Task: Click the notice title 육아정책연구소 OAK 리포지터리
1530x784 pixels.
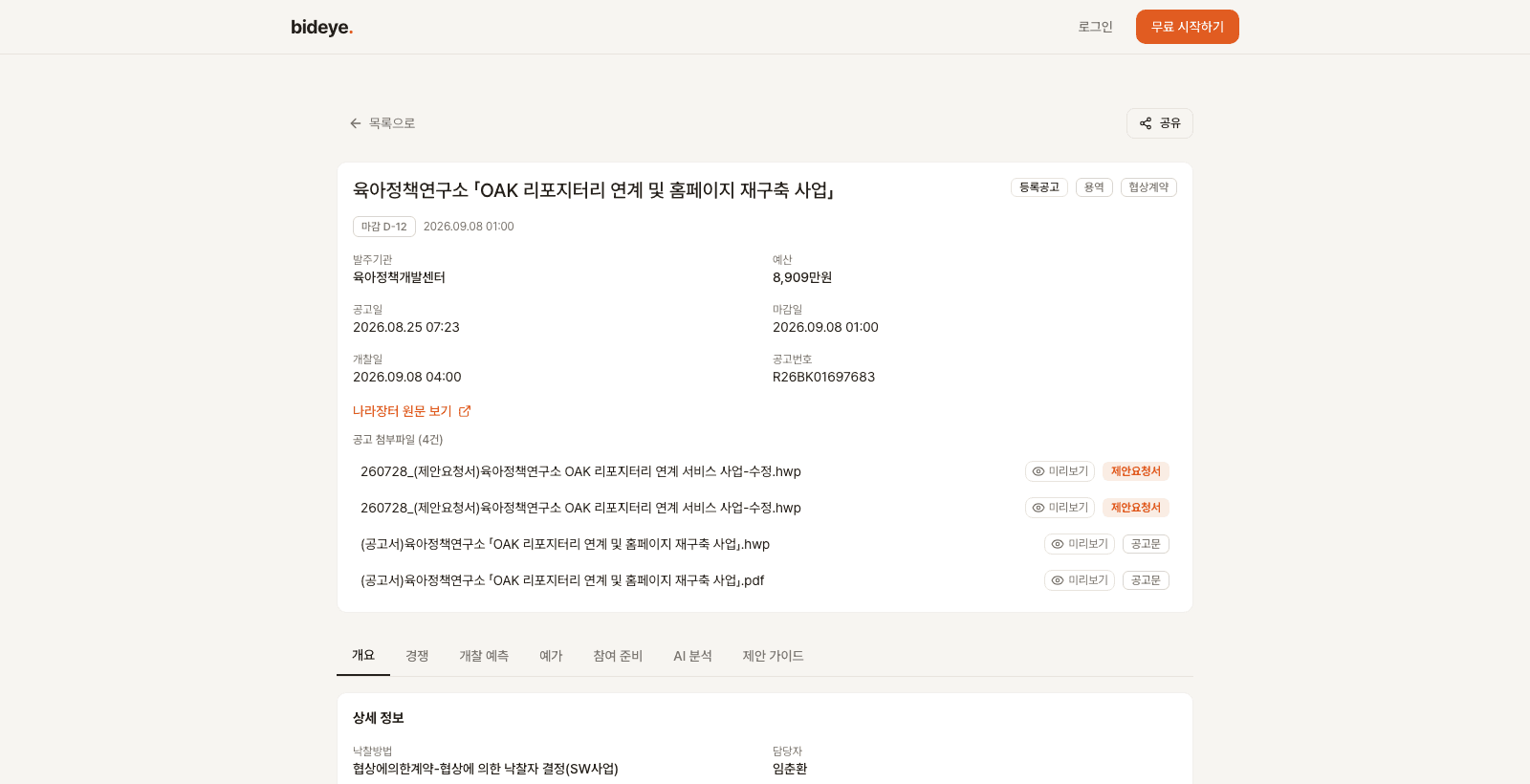Action: click(593, 190)
